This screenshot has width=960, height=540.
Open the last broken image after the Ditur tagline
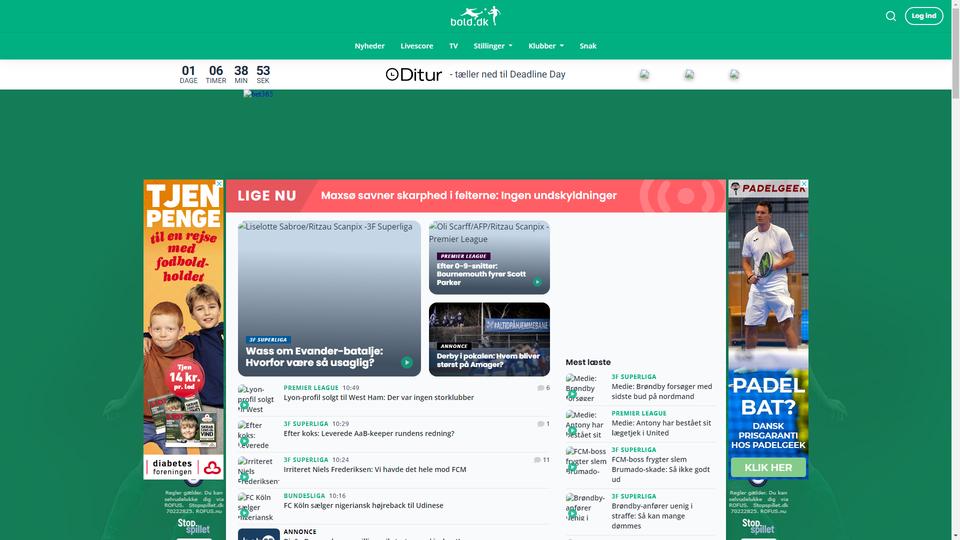click(734, 75)
